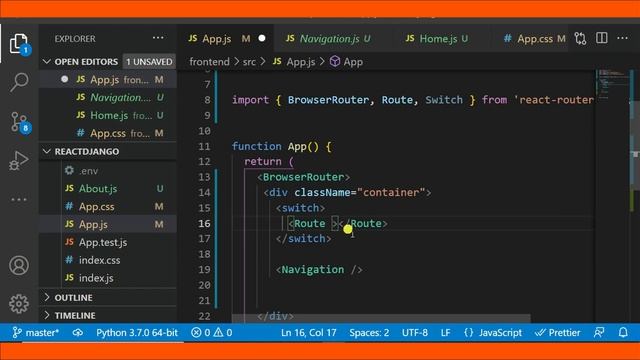Go to line via Ln 16, Col 17
Viewport: 640px width, 360px height.
click(309, 333)
